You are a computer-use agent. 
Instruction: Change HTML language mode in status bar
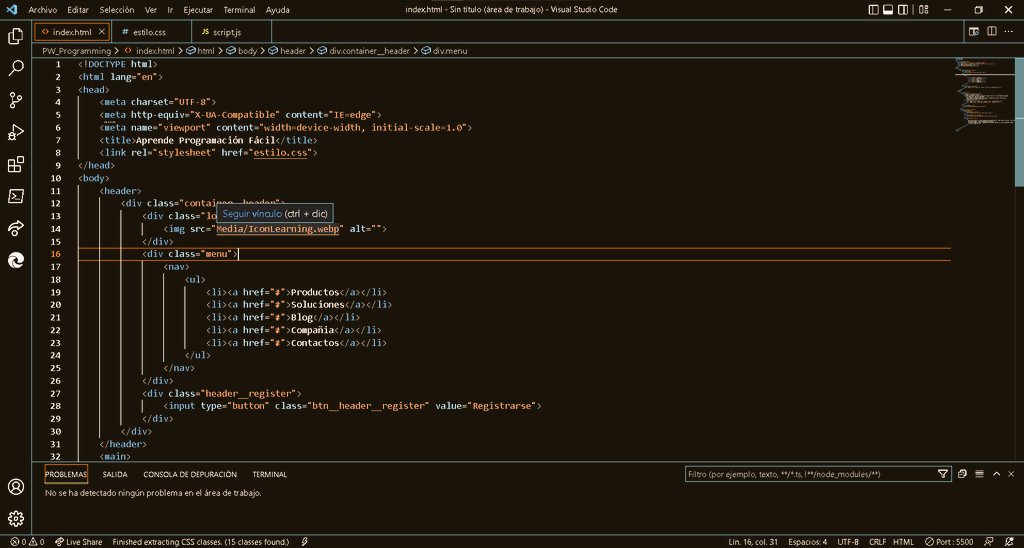click(x=904, y=542)
